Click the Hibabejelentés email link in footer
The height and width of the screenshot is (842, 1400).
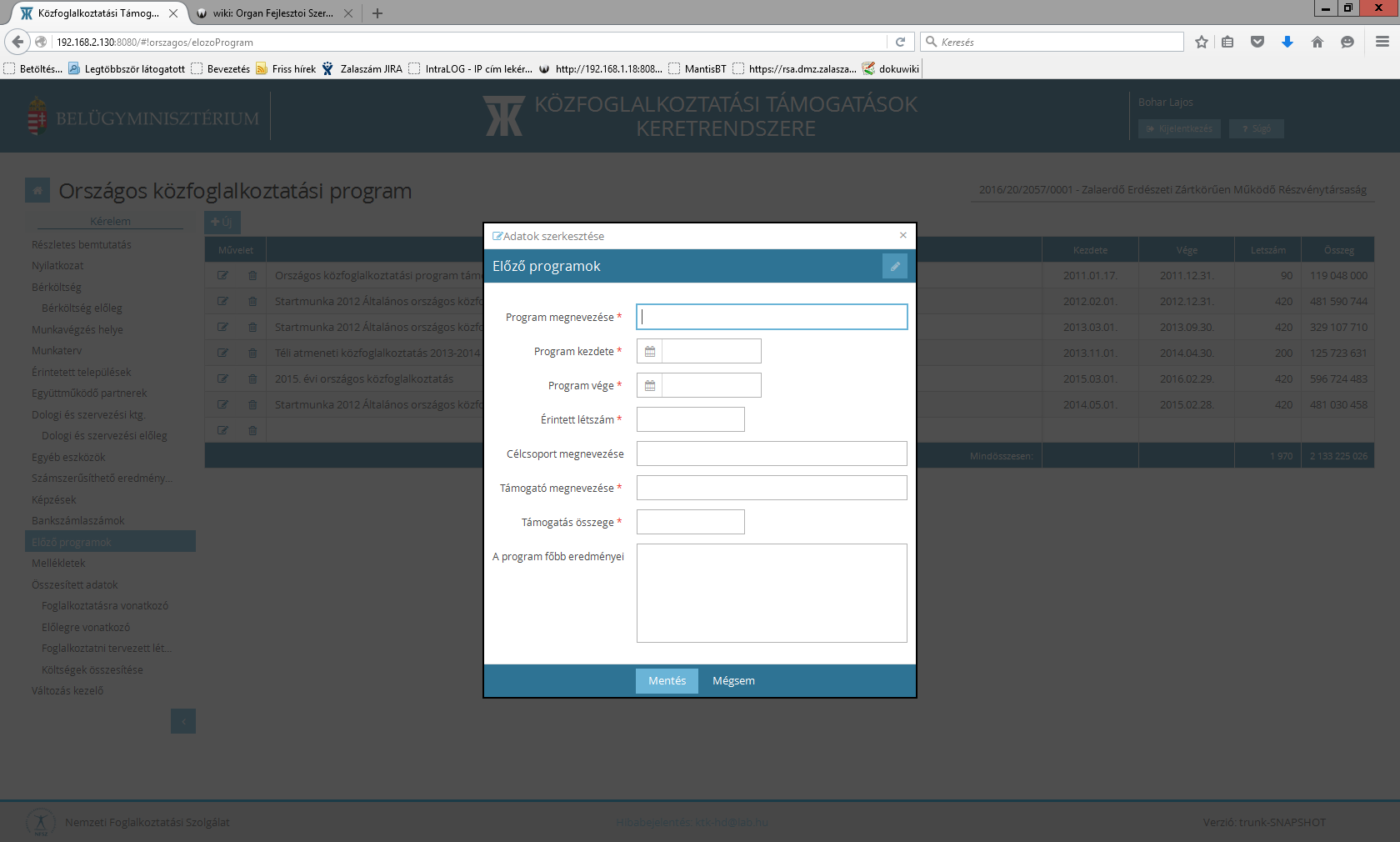692,822
